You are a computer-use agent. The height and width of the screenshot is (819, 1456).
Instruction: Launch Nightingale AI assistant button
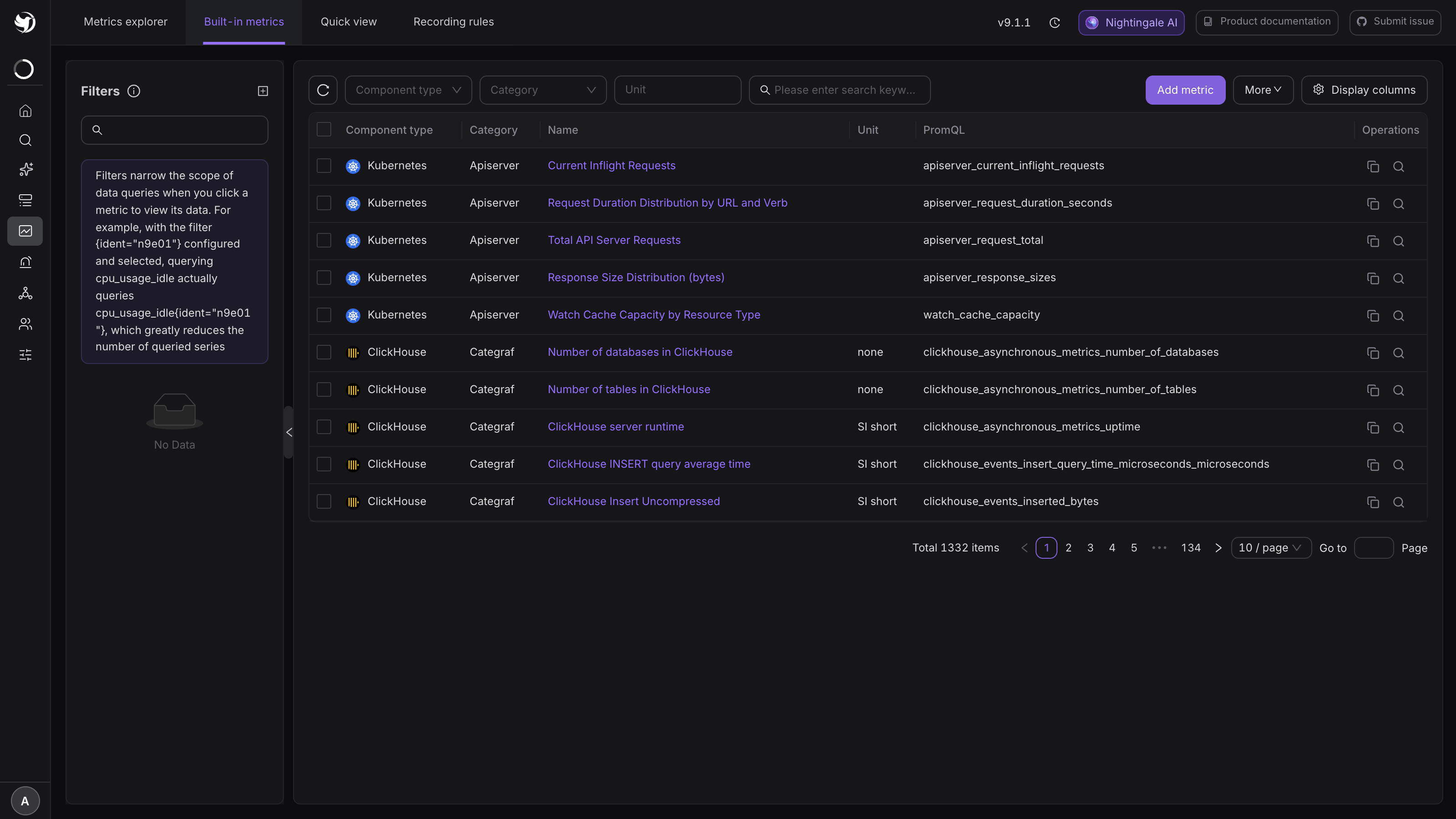coord(1131,23)
